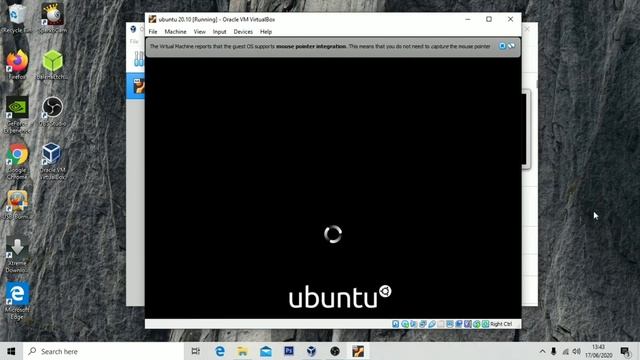Open the network tray icon
The height and width of the screenshot is (360, 640).
coord(565,351)
